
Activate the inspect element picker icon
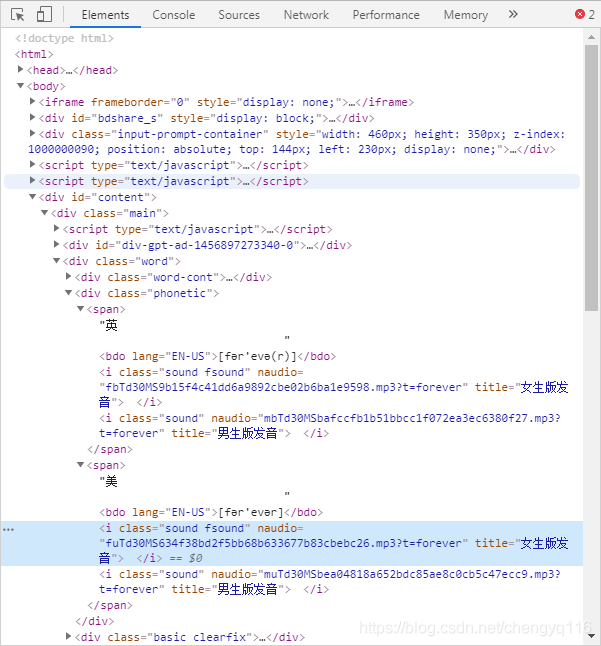coord(18,15)
